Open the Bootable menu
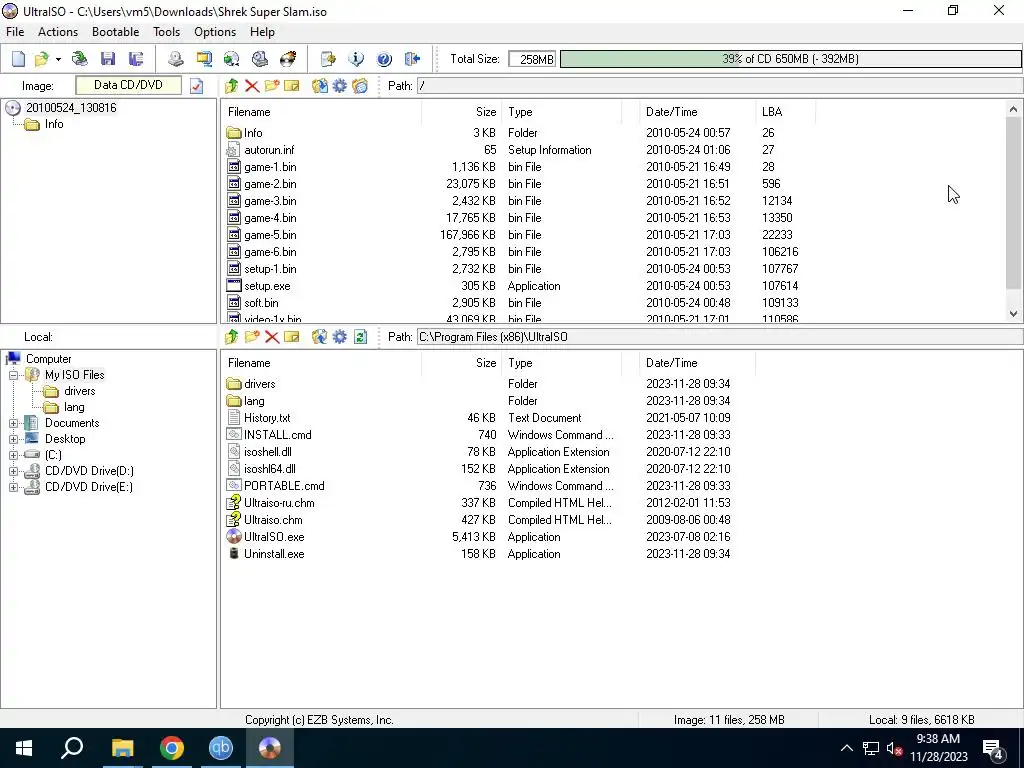 [116, 32]
